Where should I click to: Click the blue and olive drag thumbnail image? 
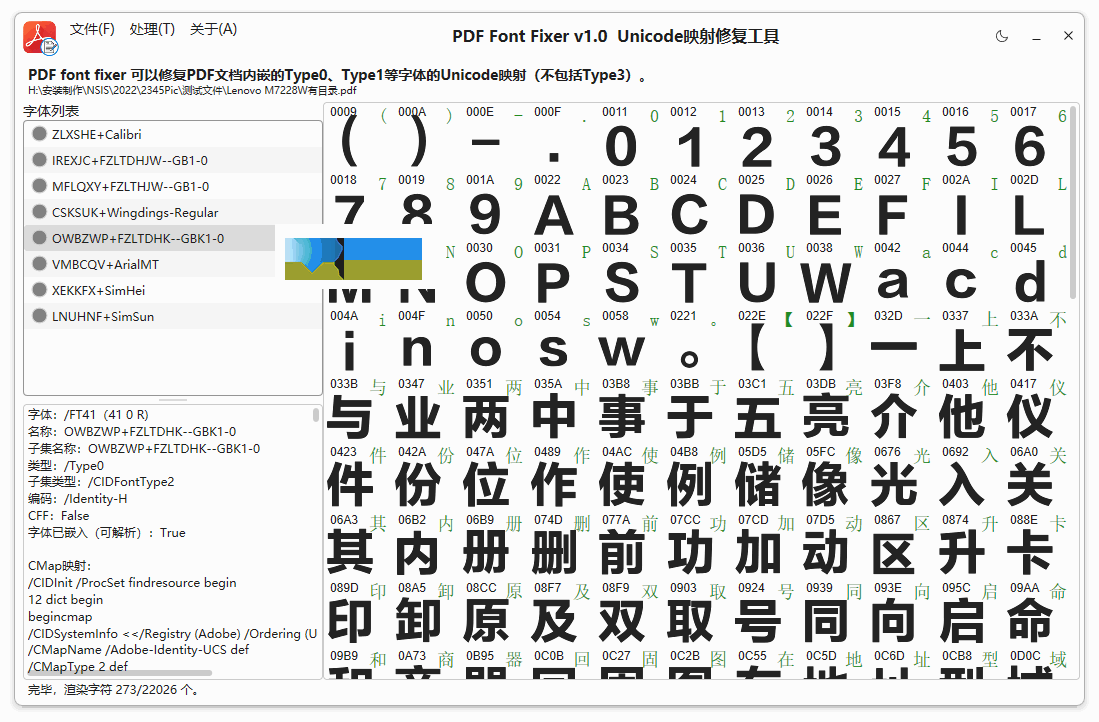(353, 258)
